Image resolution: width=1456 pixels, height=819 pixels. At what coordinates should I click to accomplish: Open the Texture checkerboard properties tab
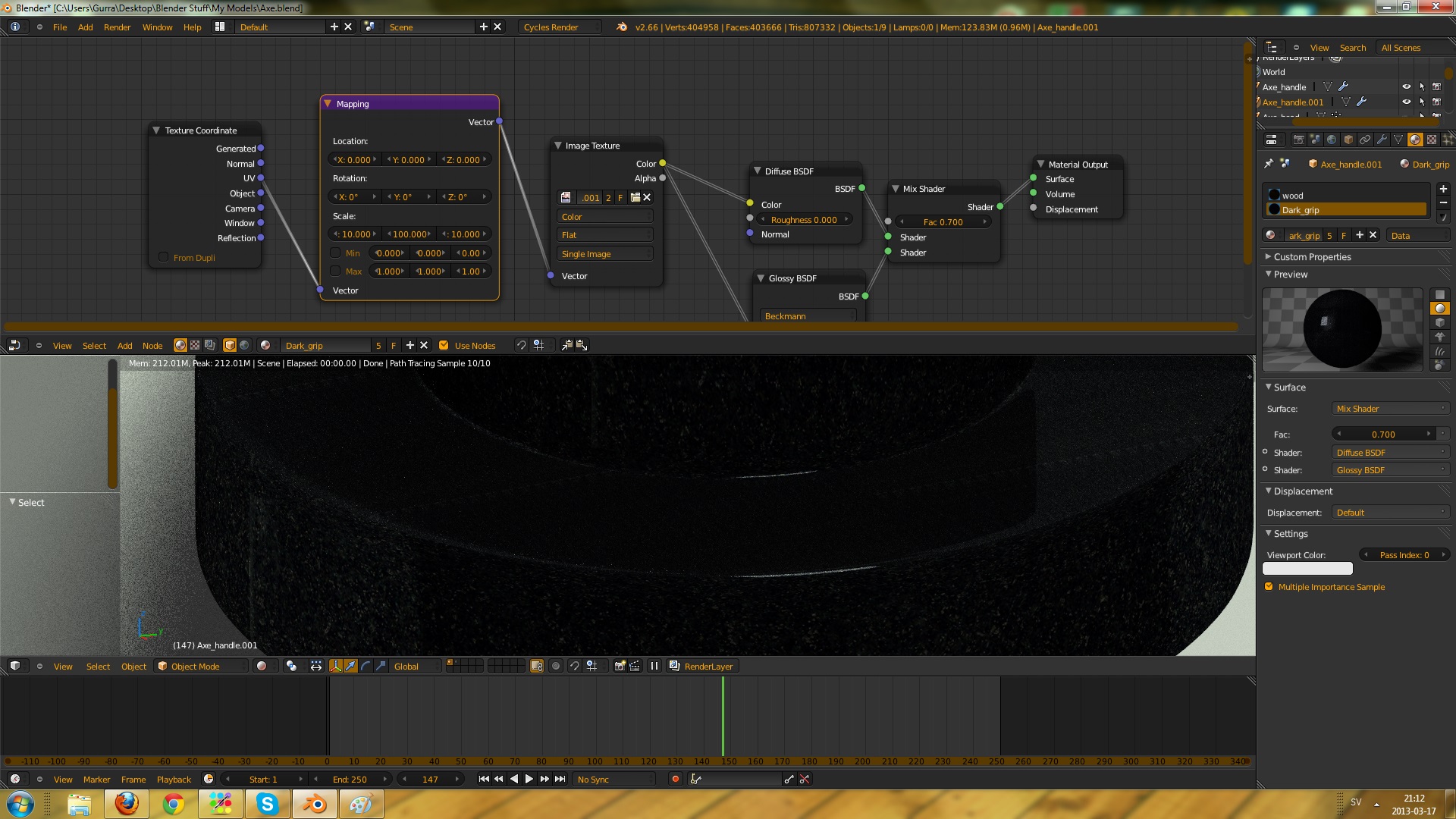(x=1432, y=140)
